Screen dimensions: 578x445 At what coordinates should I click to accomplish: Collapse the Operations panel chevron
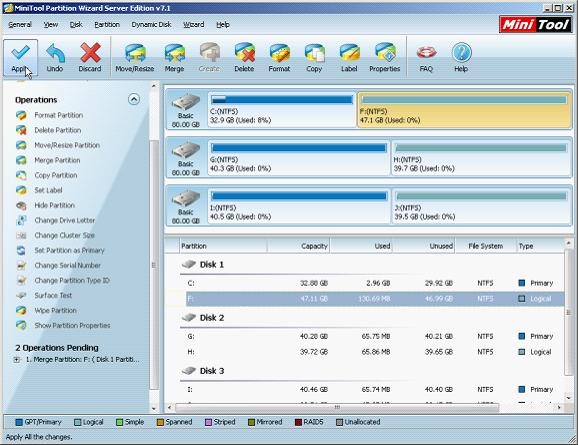coord(134,99)
